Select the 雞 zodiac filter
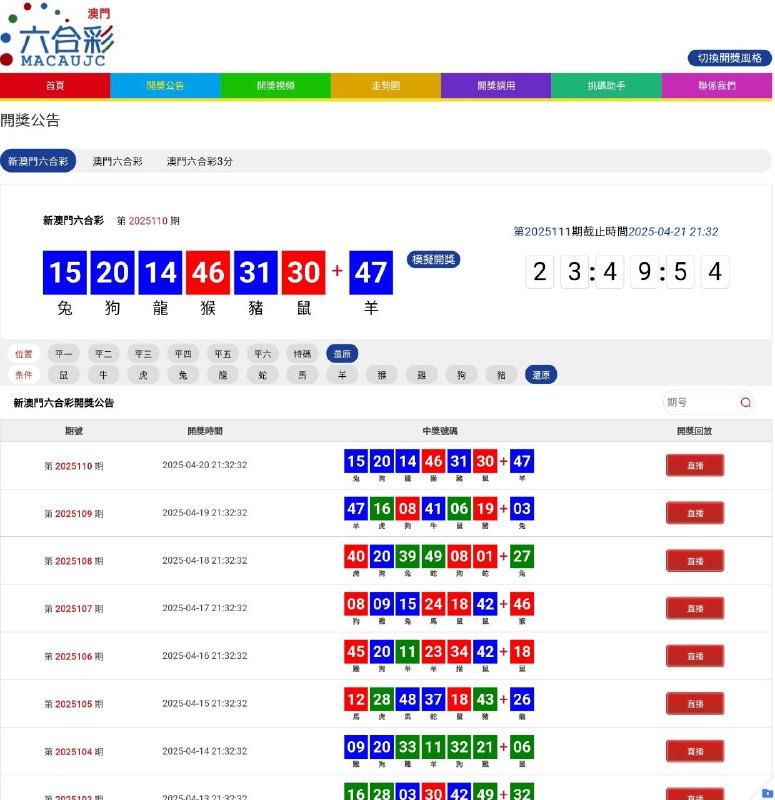Image resolution: width=775 pixels, height=800 pixels. point(421,375)
